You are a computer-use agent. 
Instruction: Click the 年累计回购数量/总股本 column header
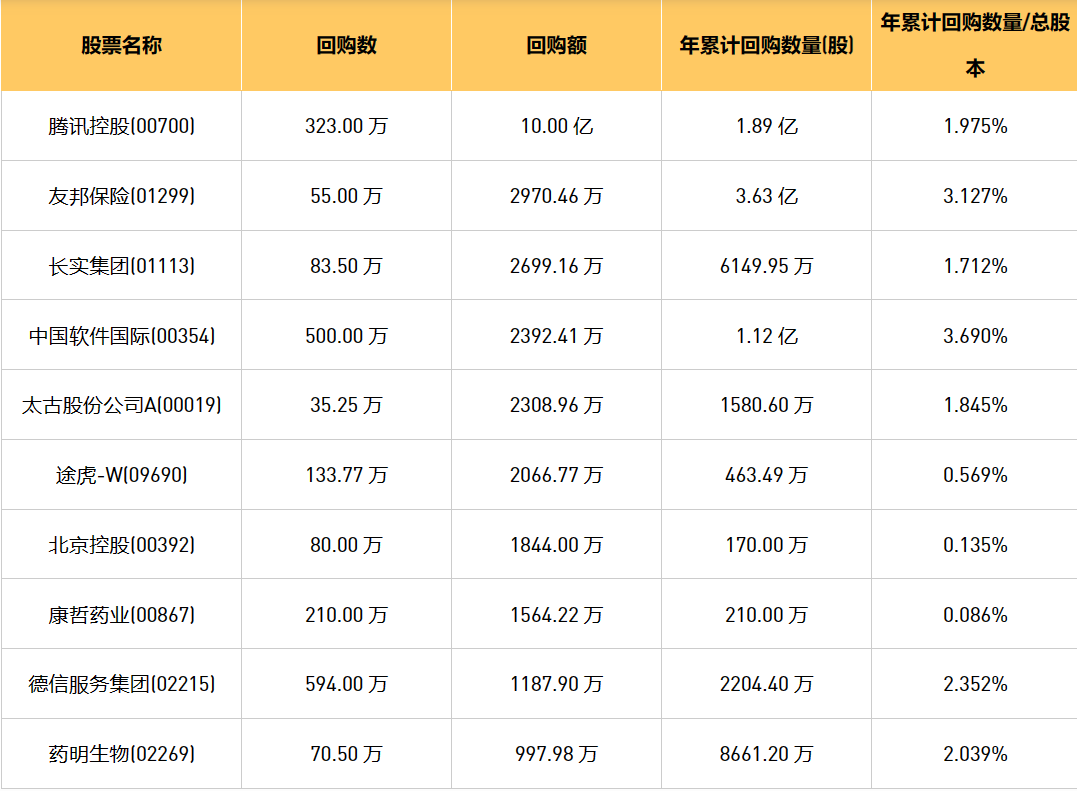pyautogui.click(x=974, y=46)
